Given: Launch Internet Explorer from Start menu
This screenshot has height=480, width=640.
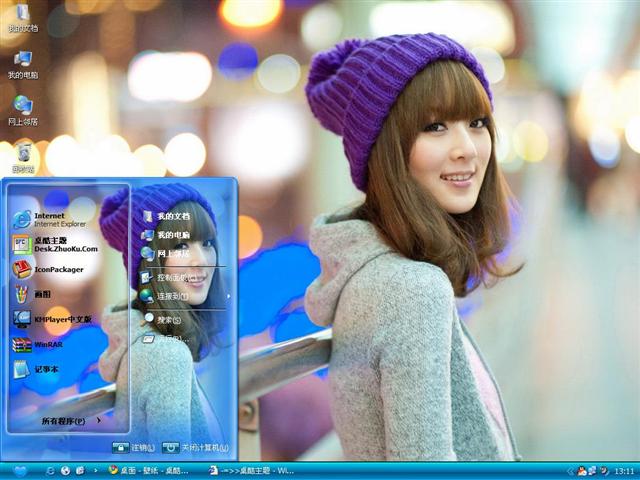Looking at the screenshot, I should tap(50, 220).
